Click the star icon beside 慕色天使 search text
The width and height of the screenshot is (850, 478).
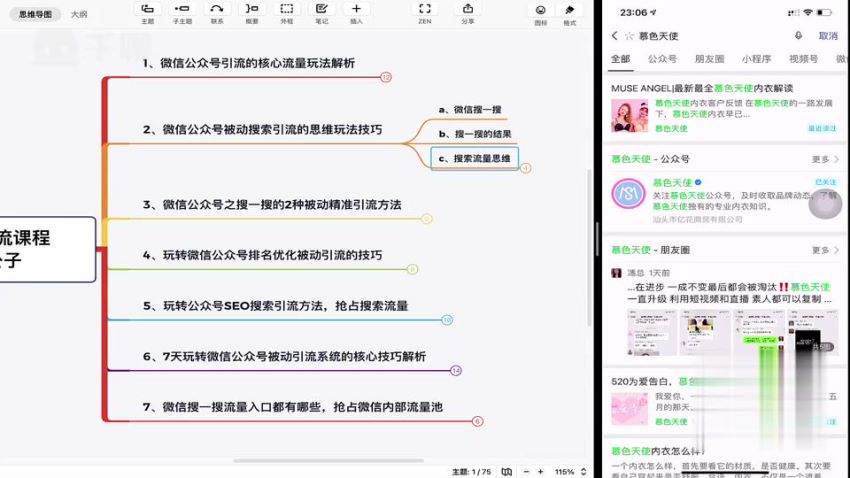click(x=629, y=36)
